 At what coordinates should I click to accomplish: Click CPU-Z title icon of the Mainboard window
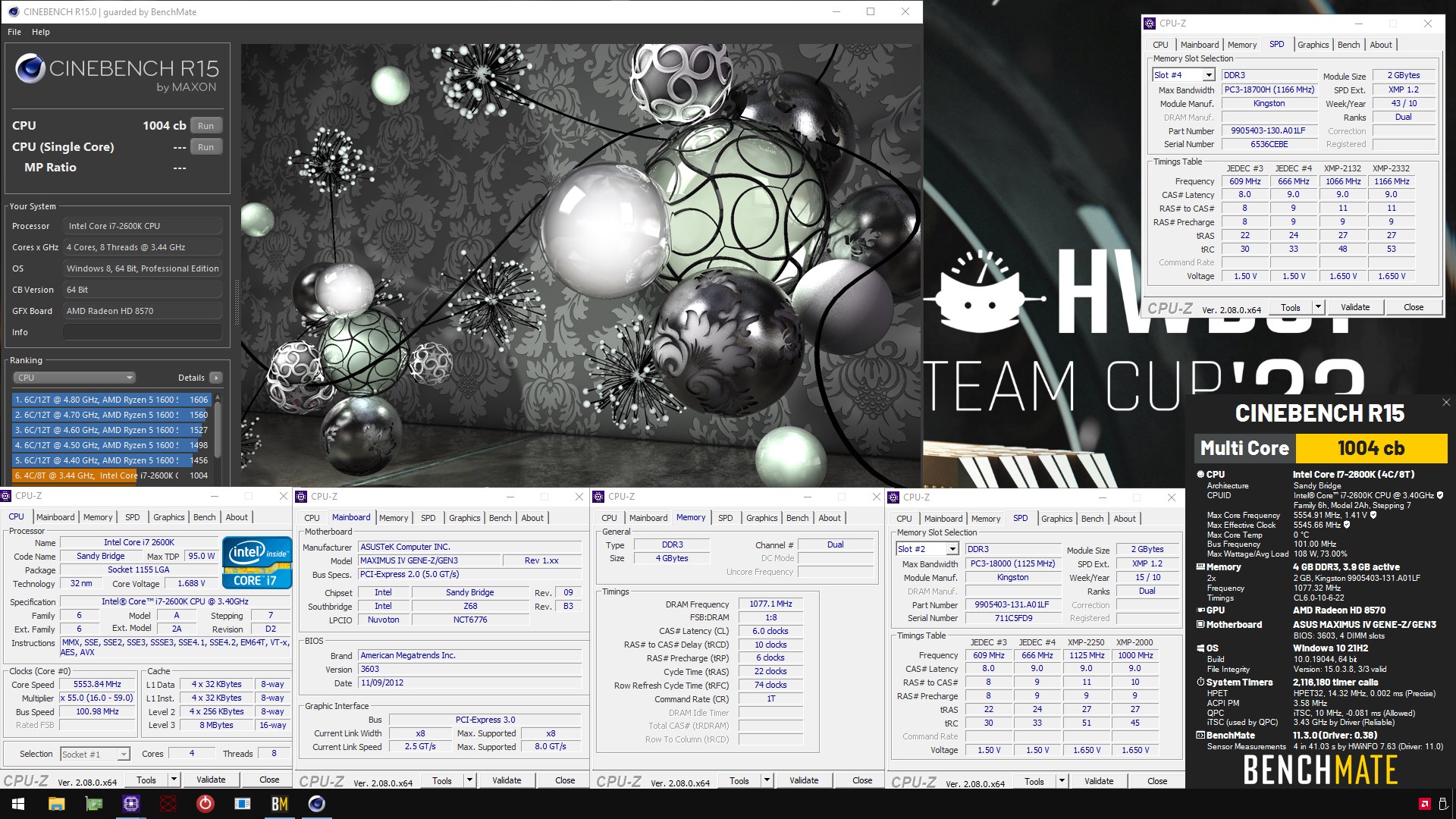click(x=302, y=497)
